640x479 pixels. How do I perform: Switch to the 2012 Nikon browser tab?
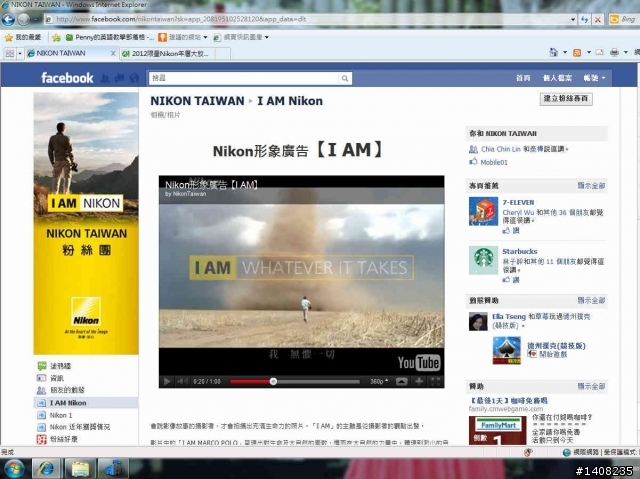168,53
